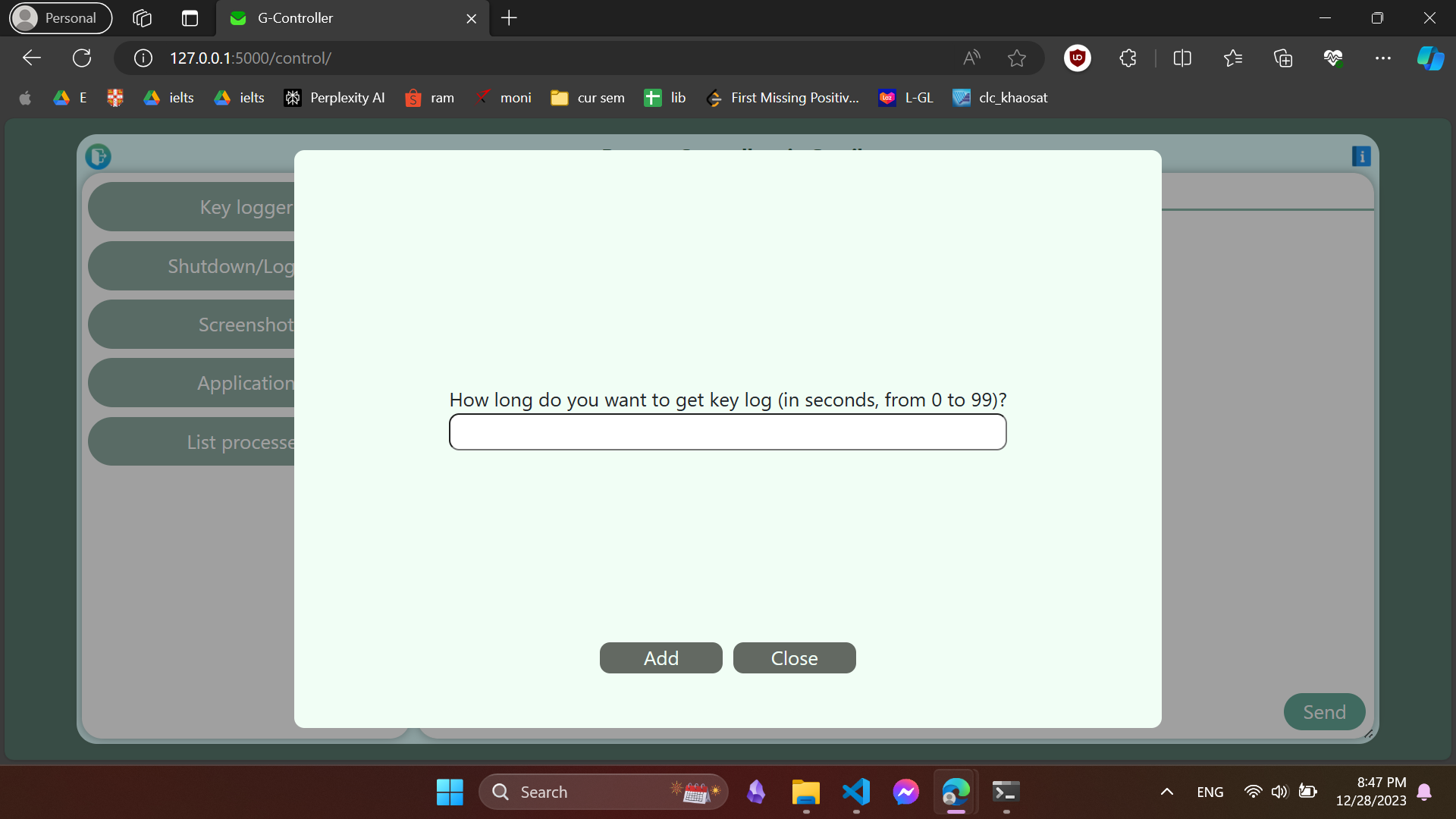Click the Close button in dialog
Screen dimensions: 1456x819
tap(794, 658)
